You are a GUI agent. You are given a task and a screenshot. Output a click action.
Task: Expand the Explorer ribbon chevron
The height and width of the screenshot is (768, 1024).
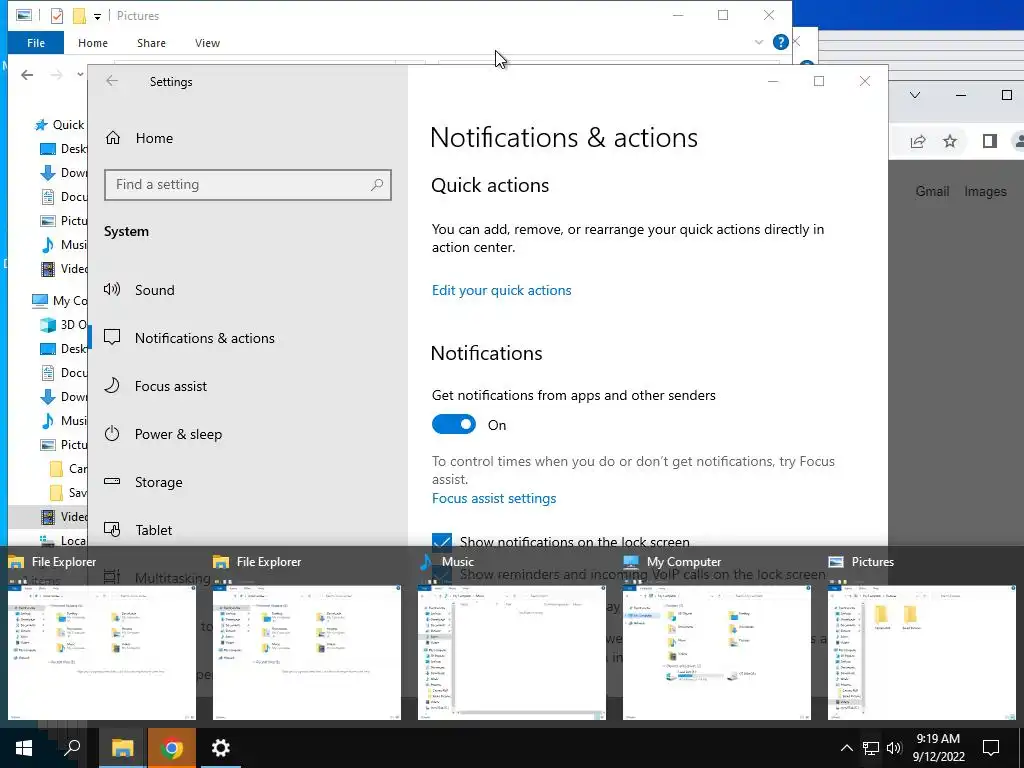[x=758, y=42]
